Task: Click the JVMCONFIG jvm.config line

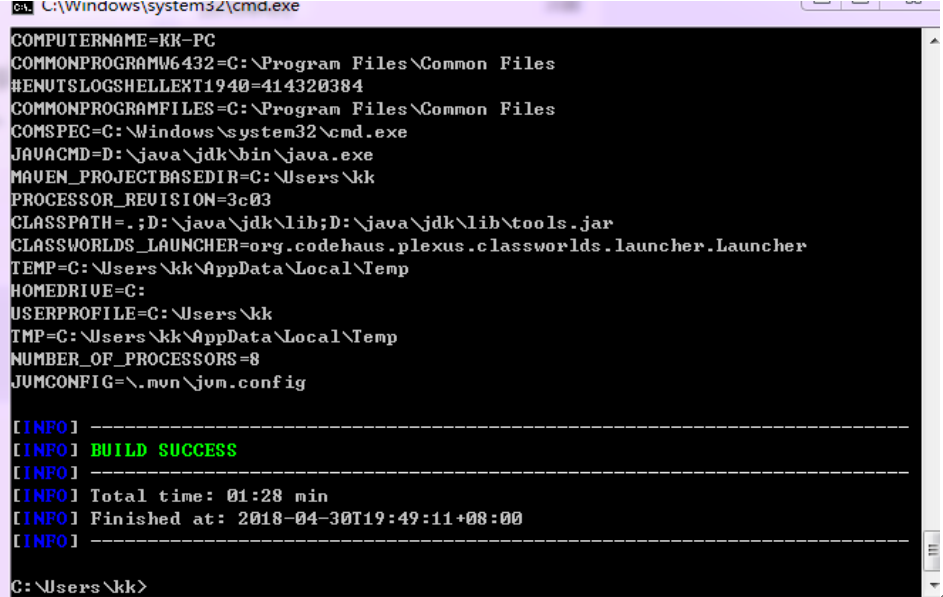Action: 158,382
